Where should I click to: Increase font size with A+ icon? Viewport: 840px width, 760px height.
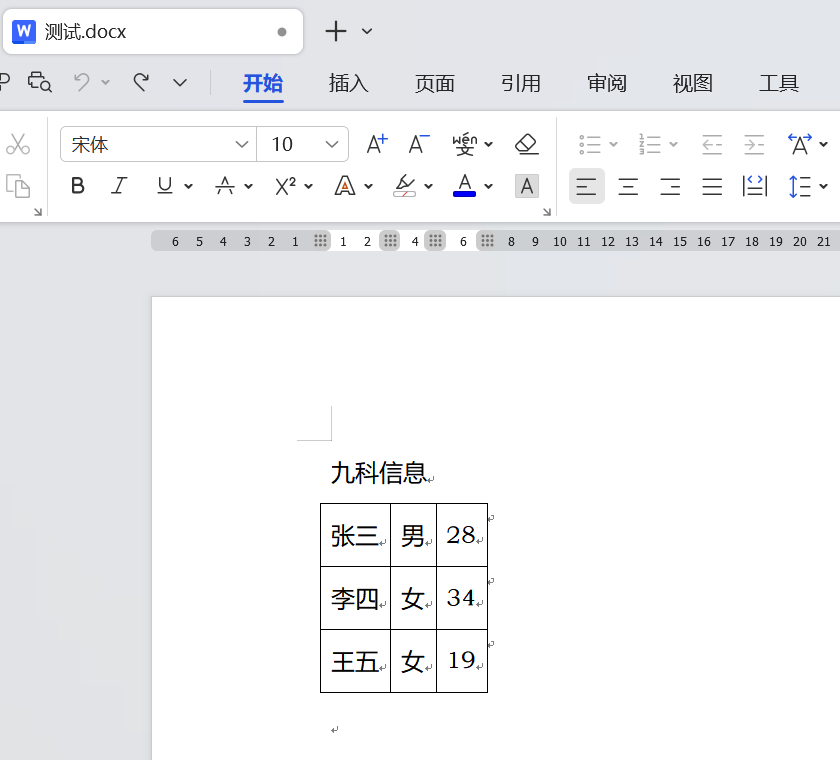pyautogui.click(x=376, y=144)
